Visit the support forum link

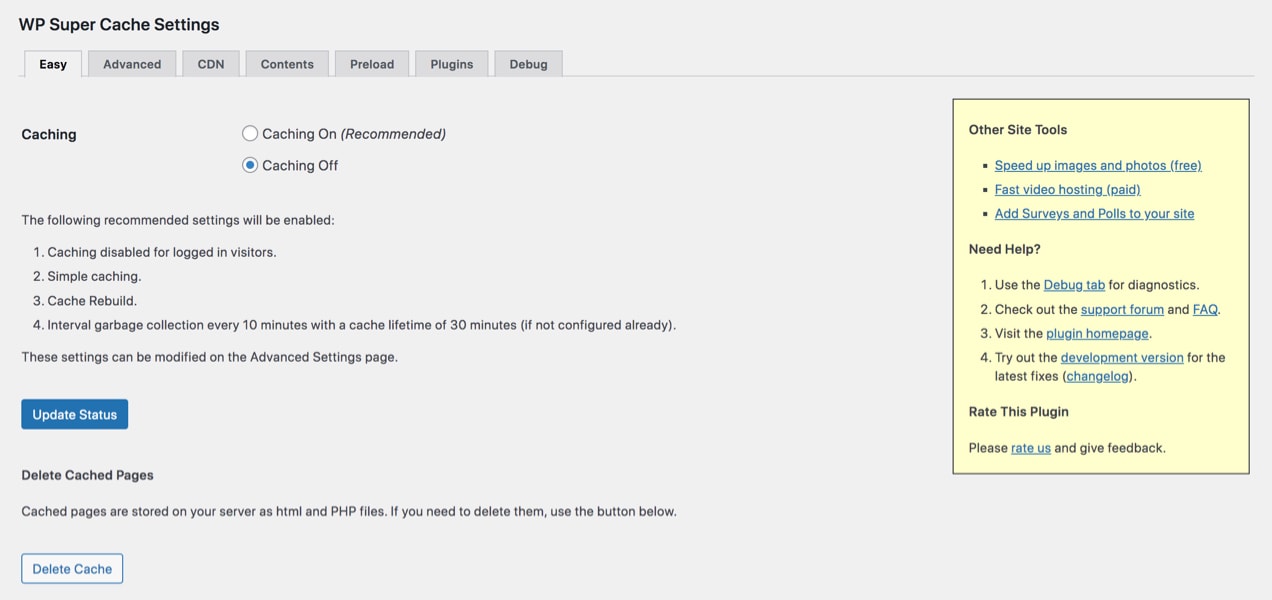pos(1122,309)
